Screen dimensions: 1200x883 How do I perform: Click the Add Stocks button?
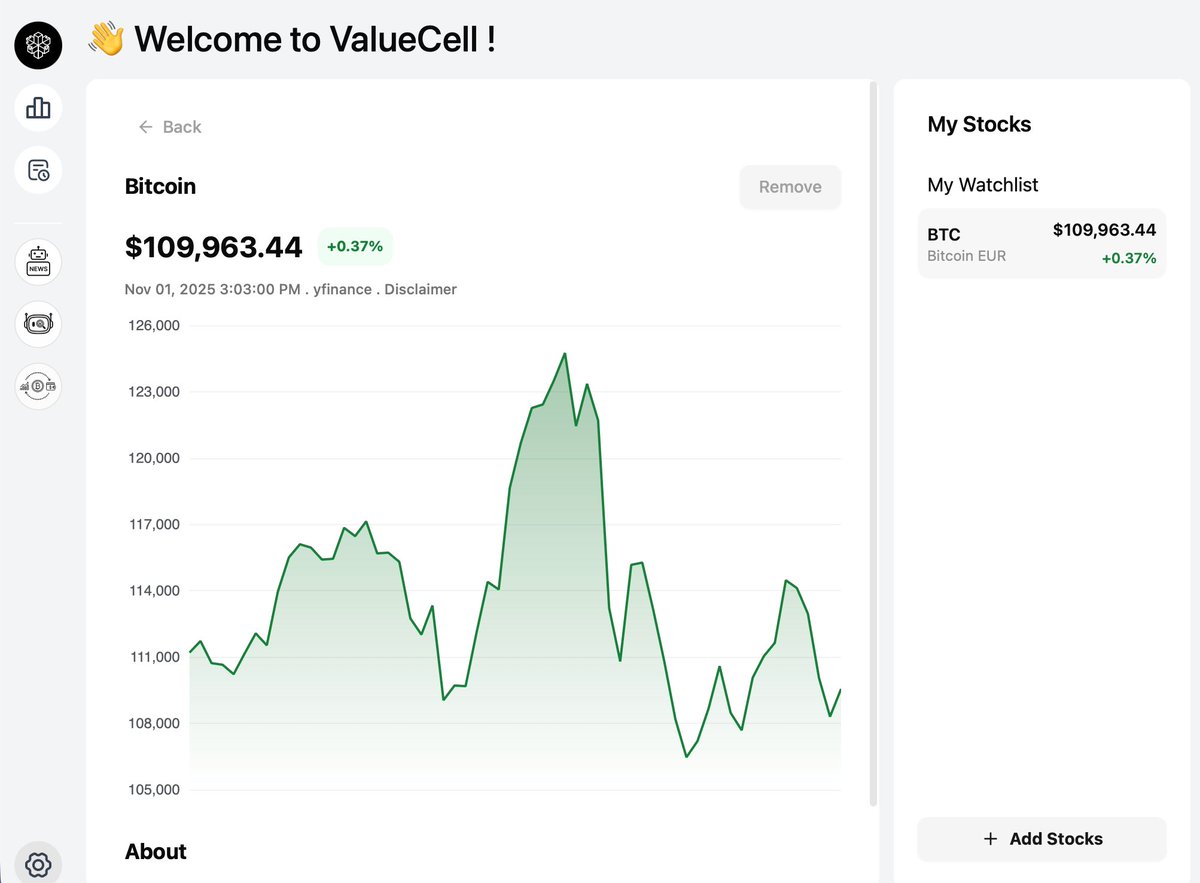pyautogui.click(x=1041, y=839)
